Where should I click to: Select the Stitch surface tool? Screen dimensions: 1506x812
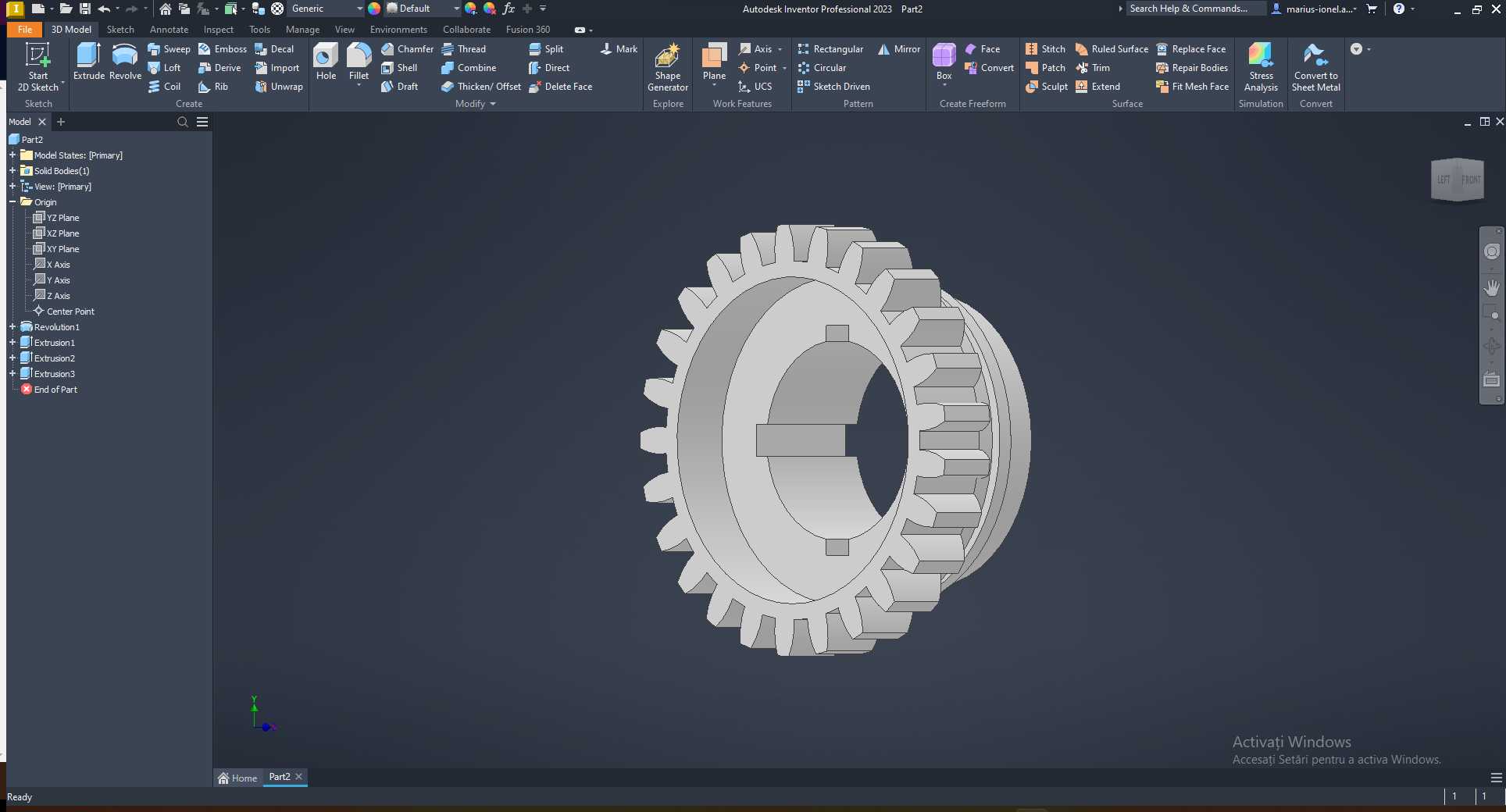pos(1045,49)
